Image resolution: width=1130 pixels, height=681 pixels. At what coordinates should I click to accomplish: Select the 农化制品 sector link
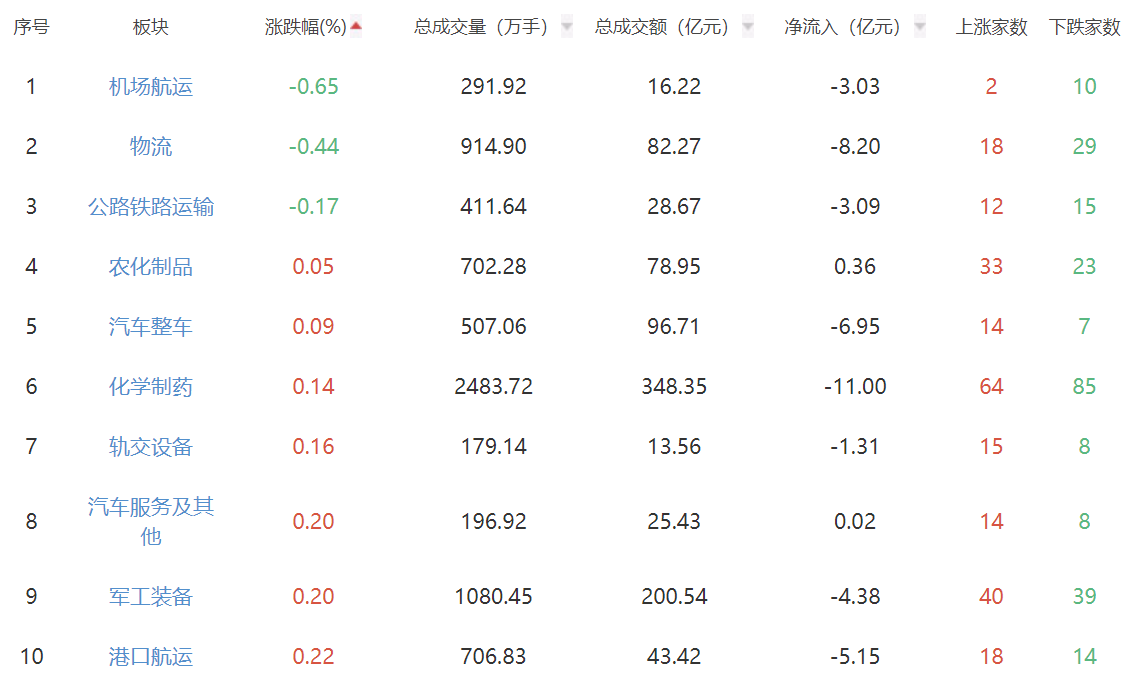click(x=151, y=267)
